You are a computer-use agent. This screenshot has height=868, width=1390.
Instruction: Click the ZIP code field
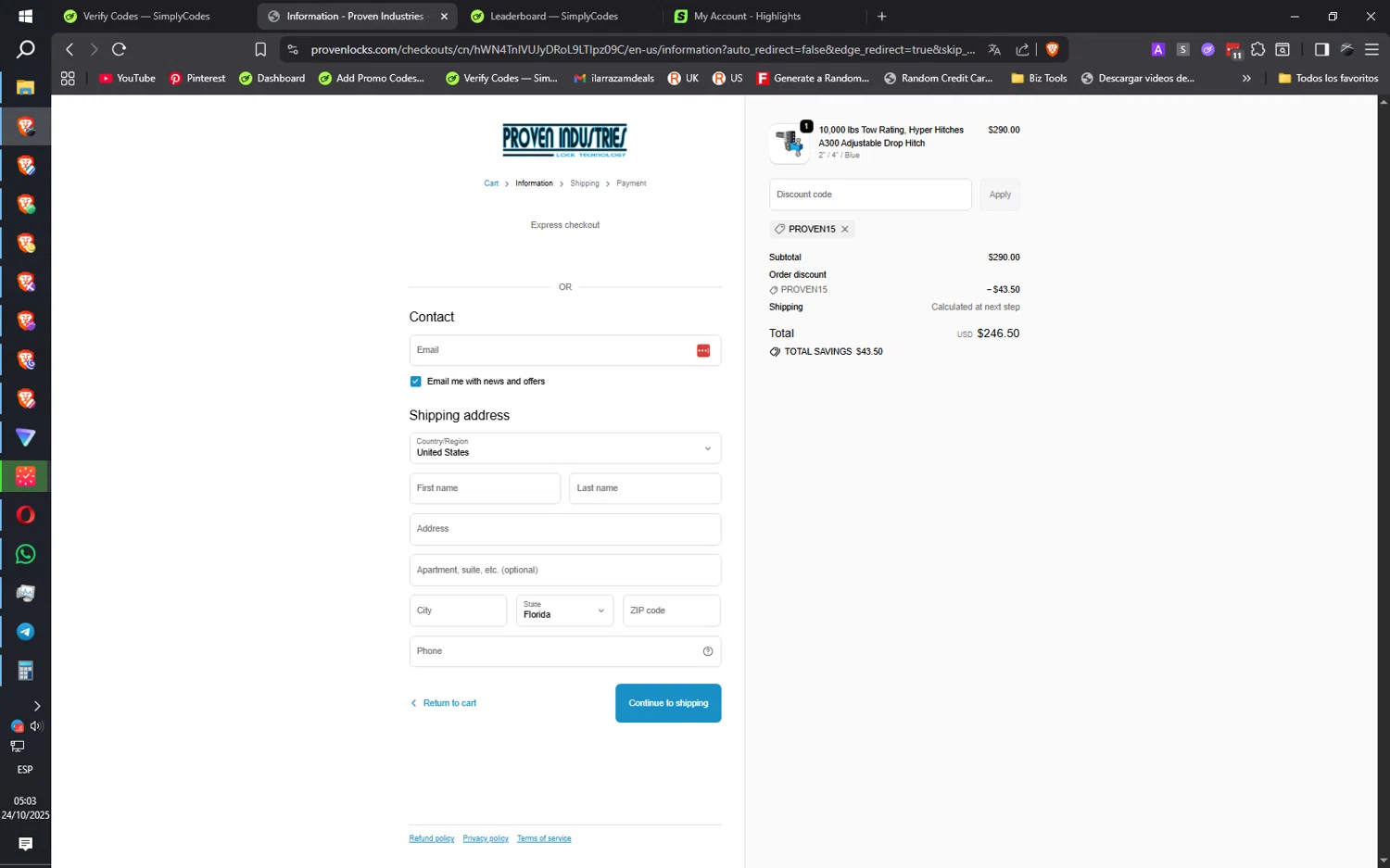[x=672, y=610]
